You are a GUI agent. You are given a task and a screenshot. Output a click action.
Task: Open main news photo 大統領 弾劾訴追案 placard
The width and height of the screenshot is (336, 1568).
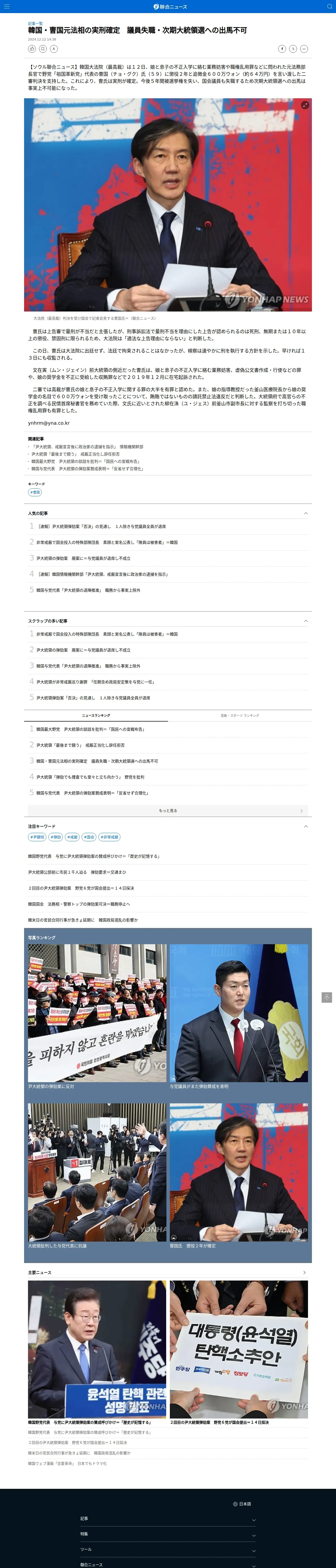coord(239,1350)
